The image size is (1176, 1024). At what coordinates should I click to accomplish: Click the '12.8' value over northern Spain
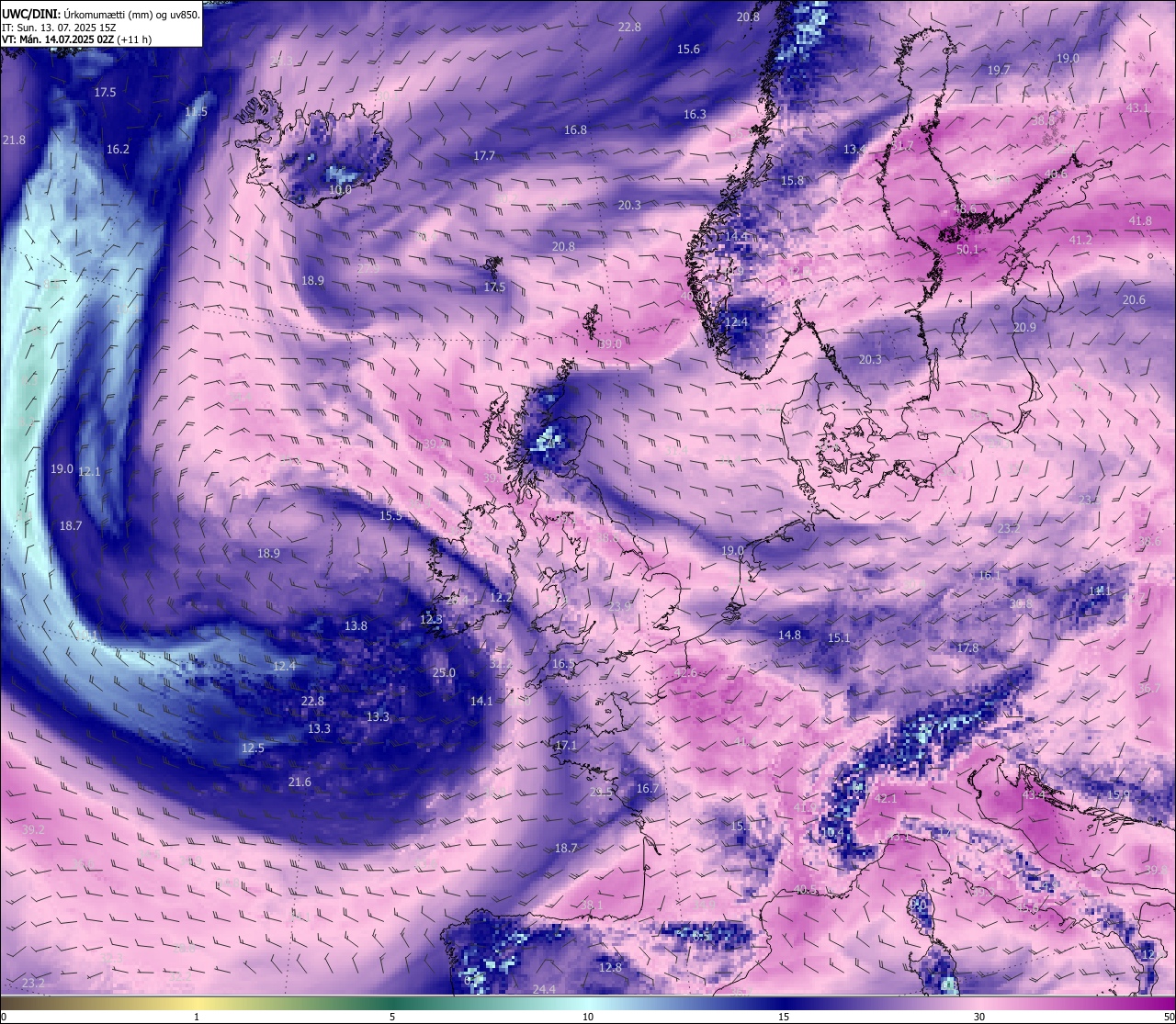pos(610,968)
